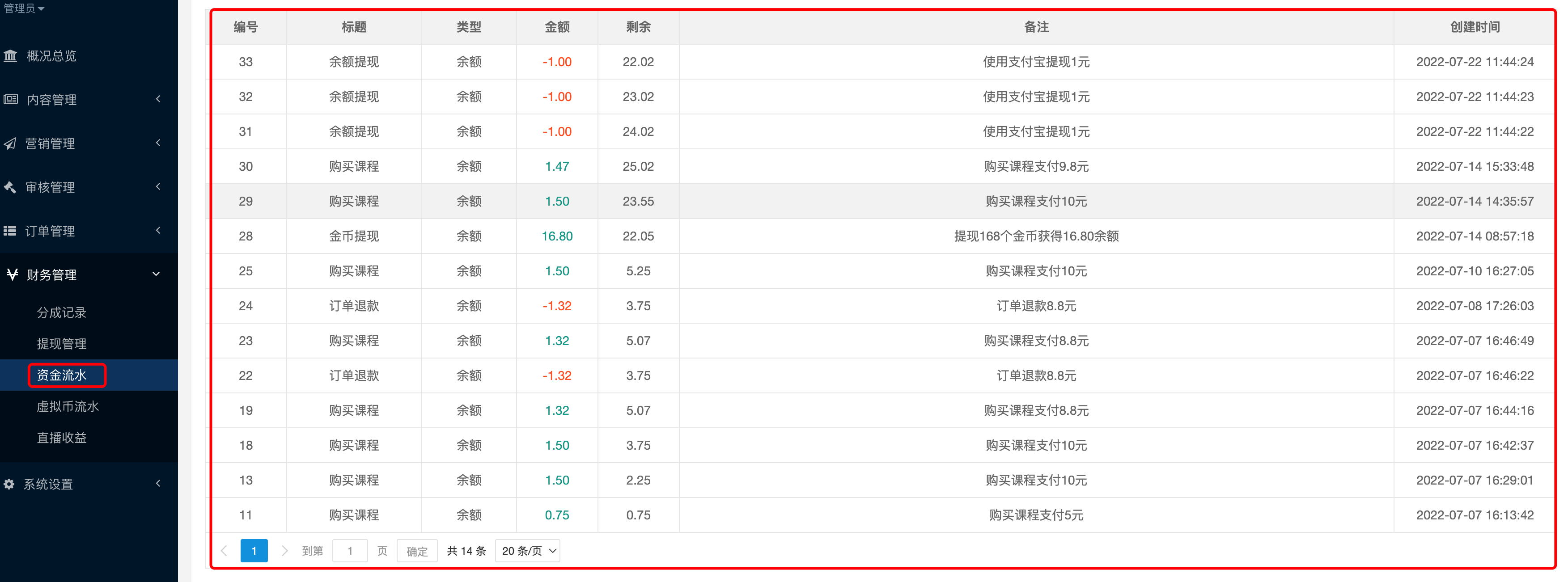Image resolution: width=1568 pixels, height=582 pixels.
Task: Click the page number jump input
Action: [x=350, y=551]
